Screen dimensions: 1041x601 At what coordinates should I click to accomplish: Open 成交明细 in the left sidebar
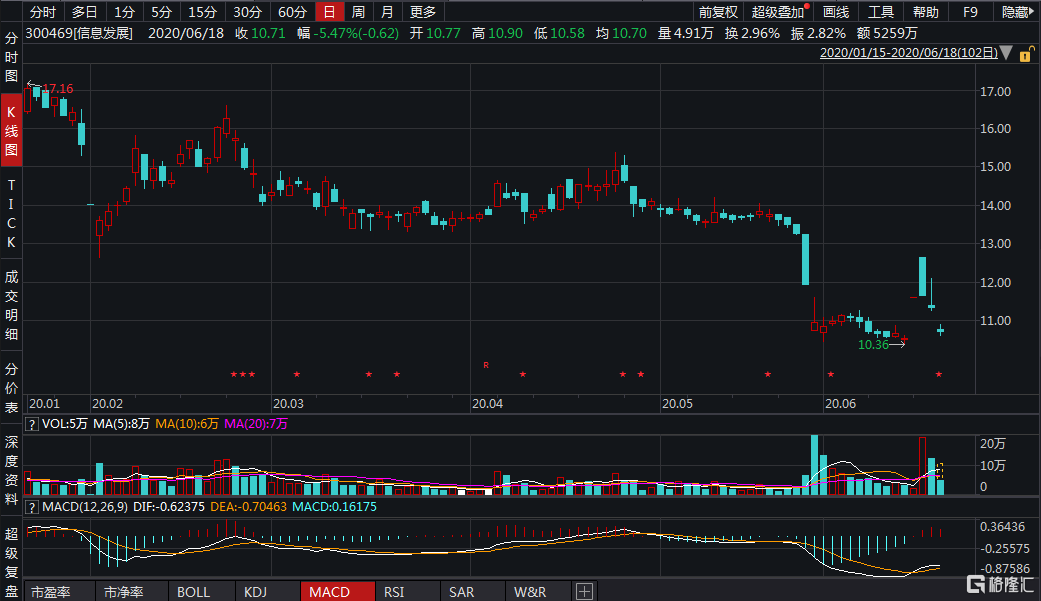[x=11, y=305]
